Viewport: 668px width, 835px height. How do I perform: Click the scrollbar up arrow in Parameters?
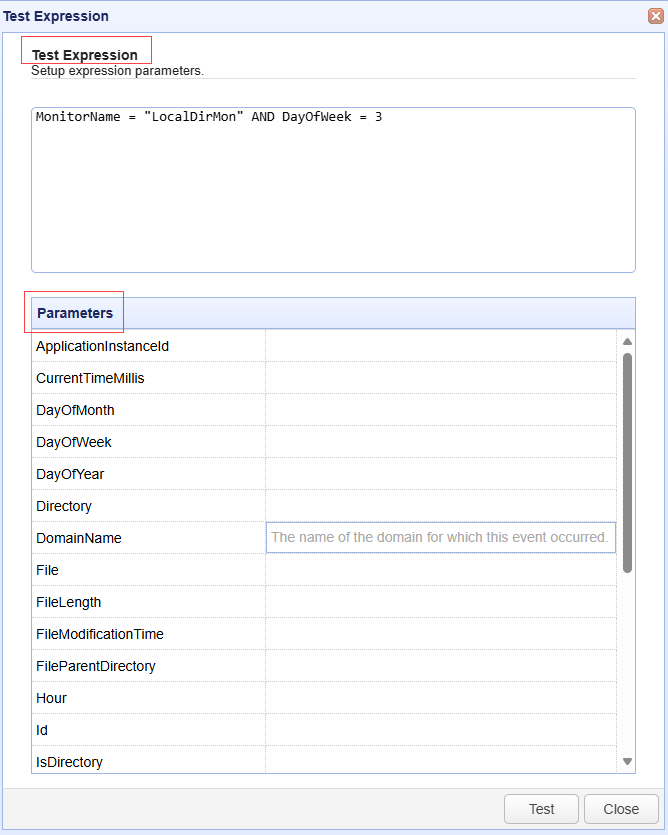pyautogui.click(x=627, y=342)
